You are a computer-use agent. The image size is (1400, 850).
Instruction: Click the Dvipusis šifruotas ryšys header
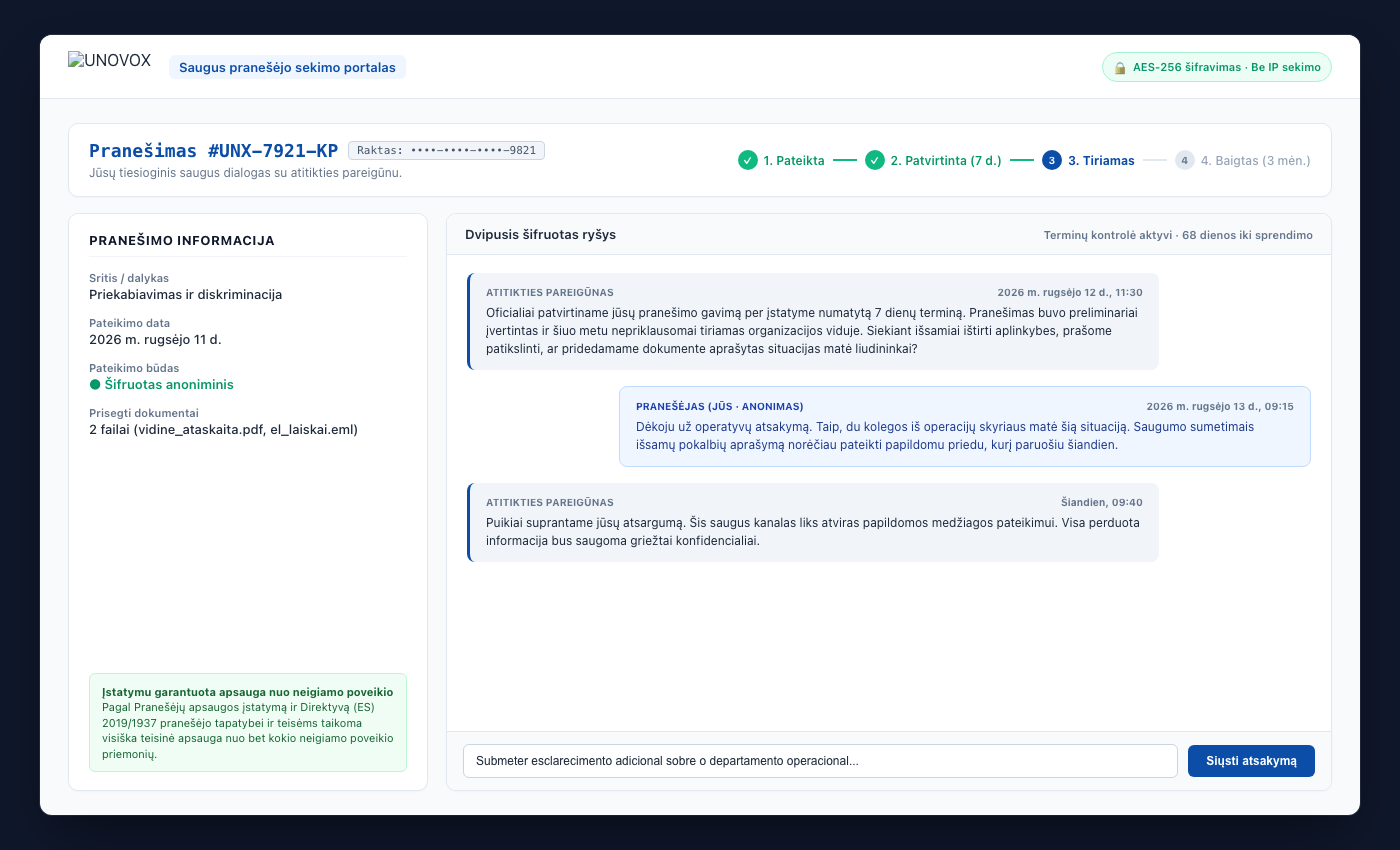540,235
